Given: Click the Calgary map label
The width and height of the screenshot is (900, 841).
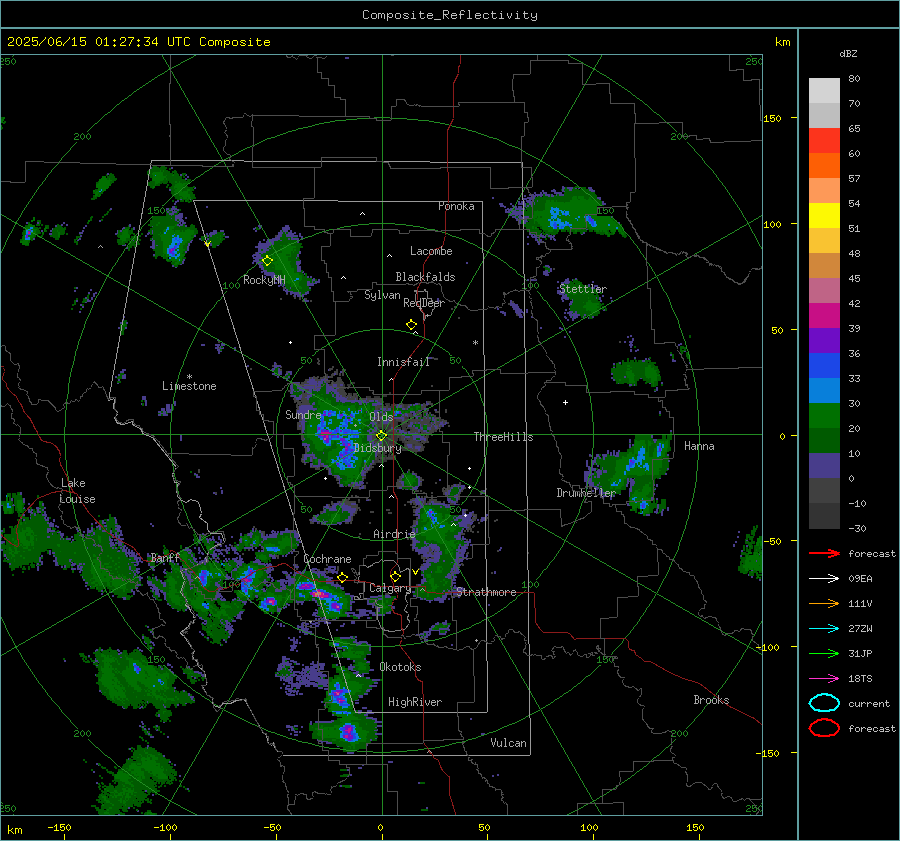Looking at the screenshot, I should pos(390,588).
